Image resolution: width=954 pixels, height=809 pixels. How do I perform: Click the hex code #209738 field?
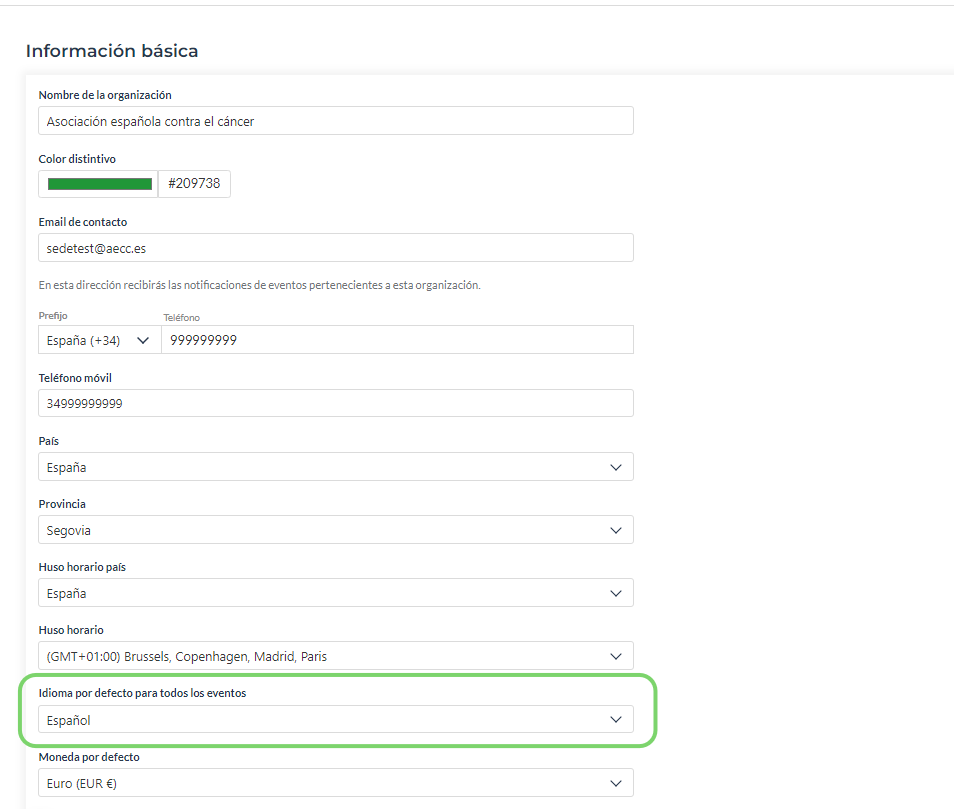point(194,184)
